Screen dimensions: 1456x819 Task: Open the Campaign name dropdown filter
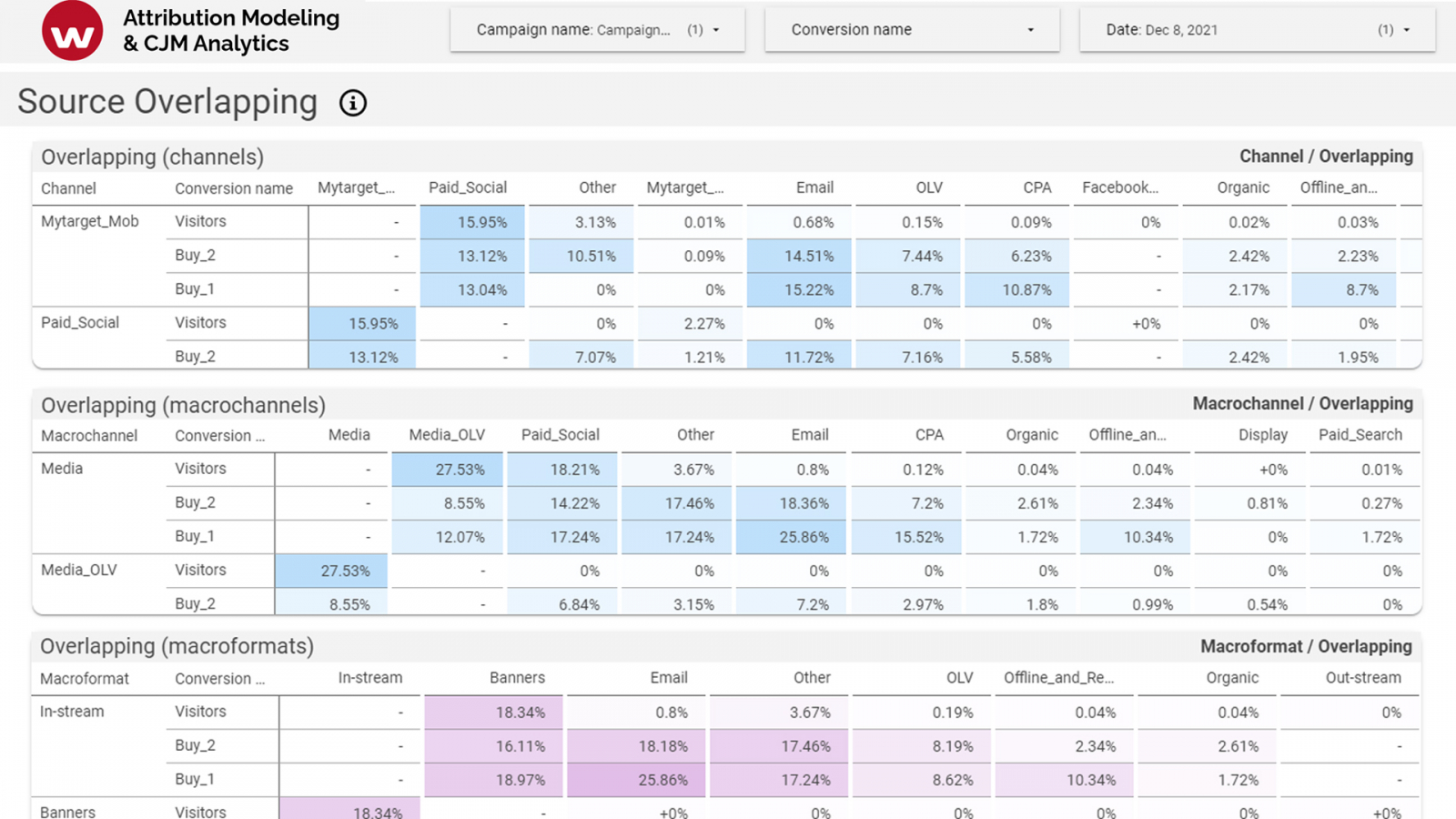click(597, 30)
